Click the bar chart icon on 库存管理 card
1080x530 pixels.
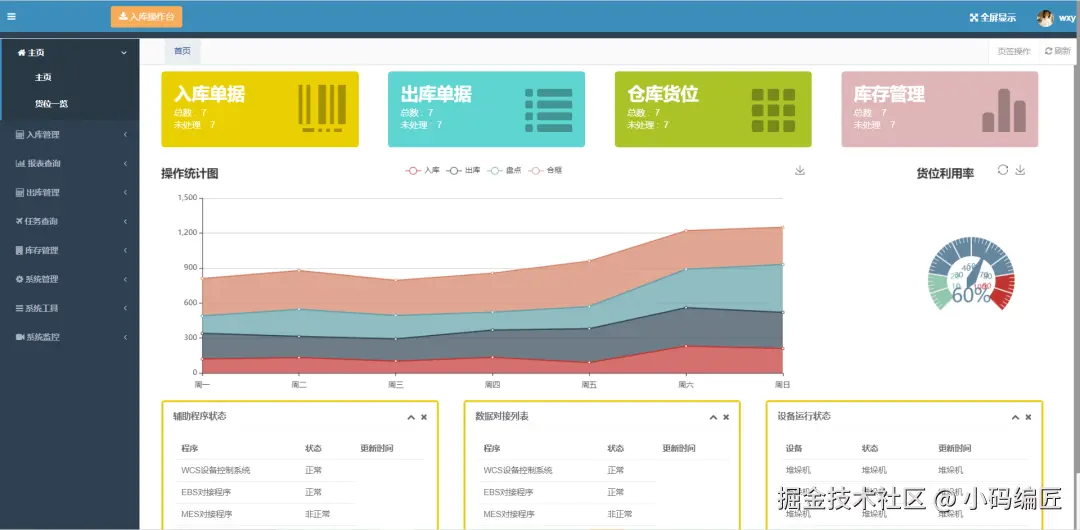[x=1004, y=110]
